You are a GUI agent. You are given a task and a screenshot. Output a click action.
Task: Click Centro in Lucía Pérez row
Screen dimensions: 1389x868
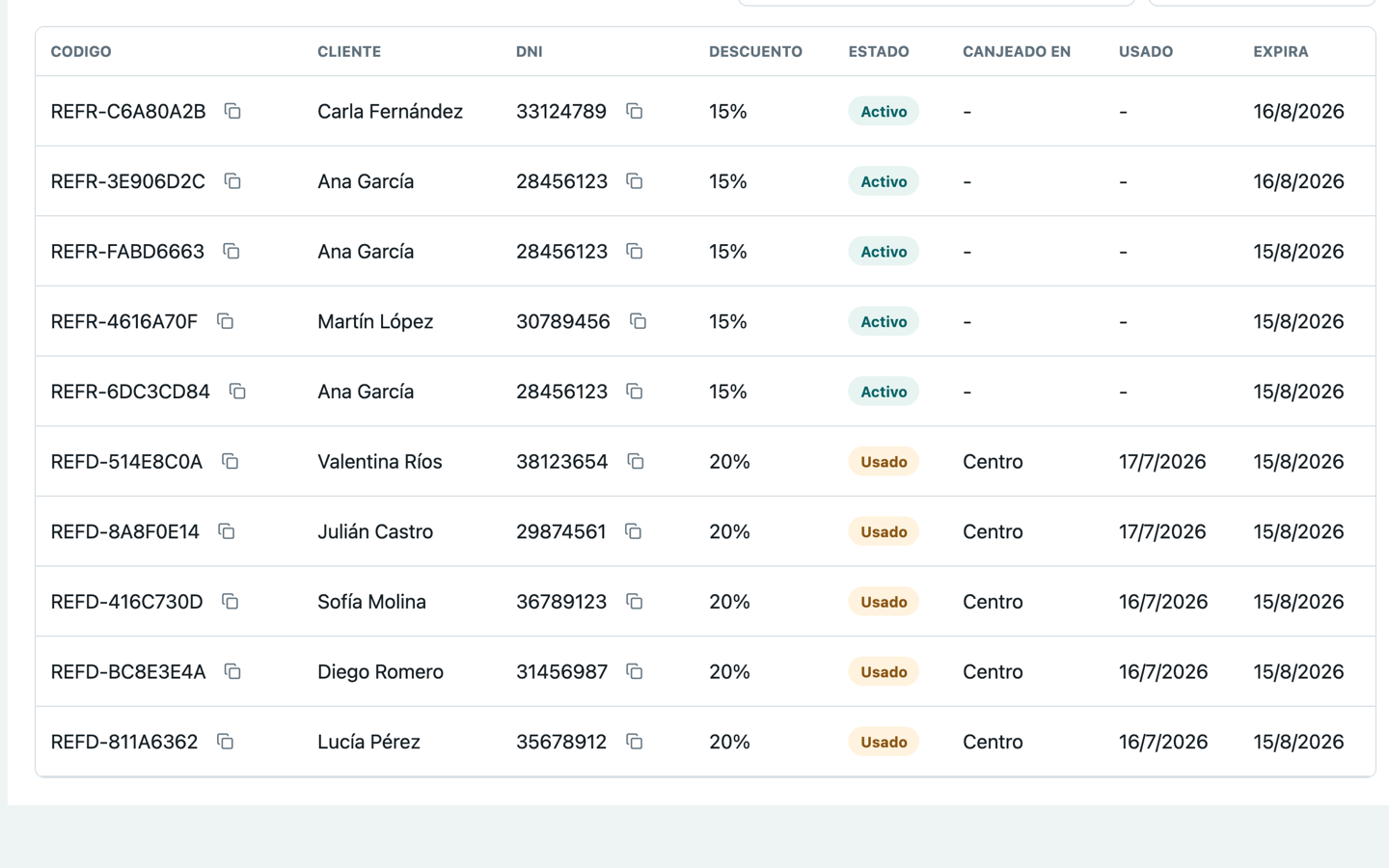coord(993,742)
